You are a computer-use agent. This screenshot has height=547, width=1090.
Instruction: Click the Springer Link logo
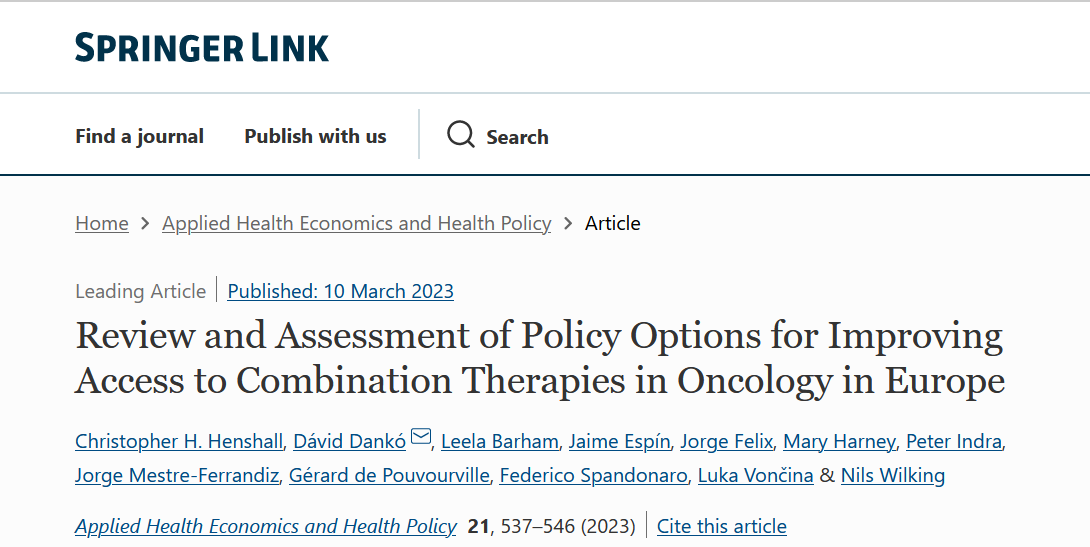pyautogui.click(x=202, y=47)
